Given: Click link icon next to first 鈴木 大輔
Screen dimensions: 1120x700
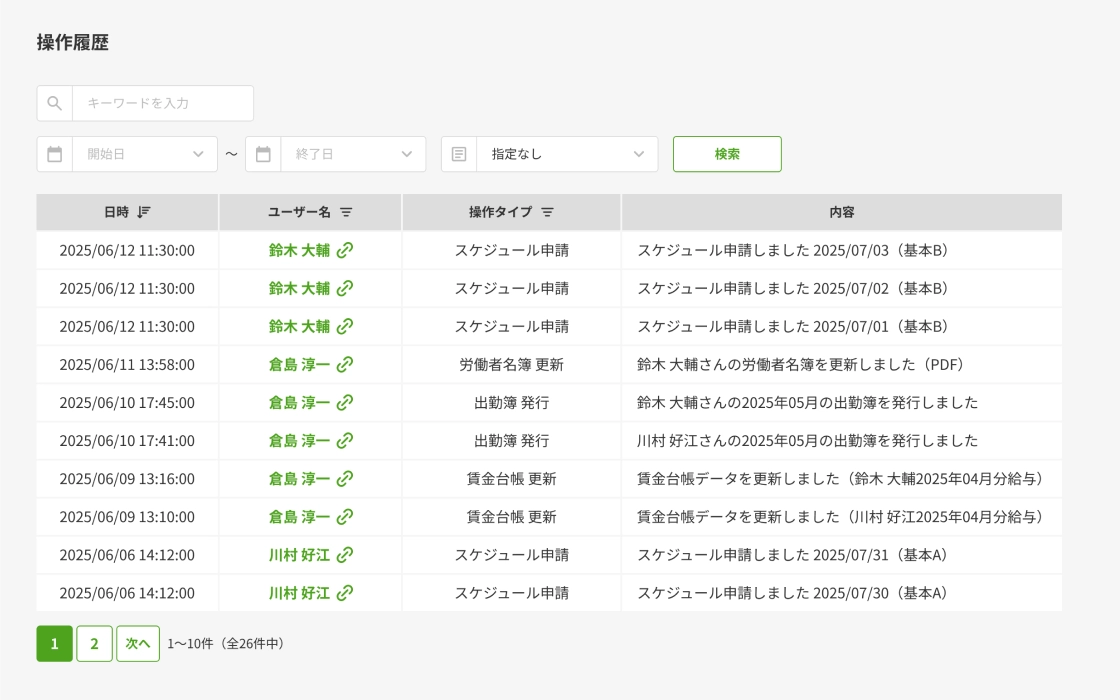Looking at the screenshot, I should [345, 250].
